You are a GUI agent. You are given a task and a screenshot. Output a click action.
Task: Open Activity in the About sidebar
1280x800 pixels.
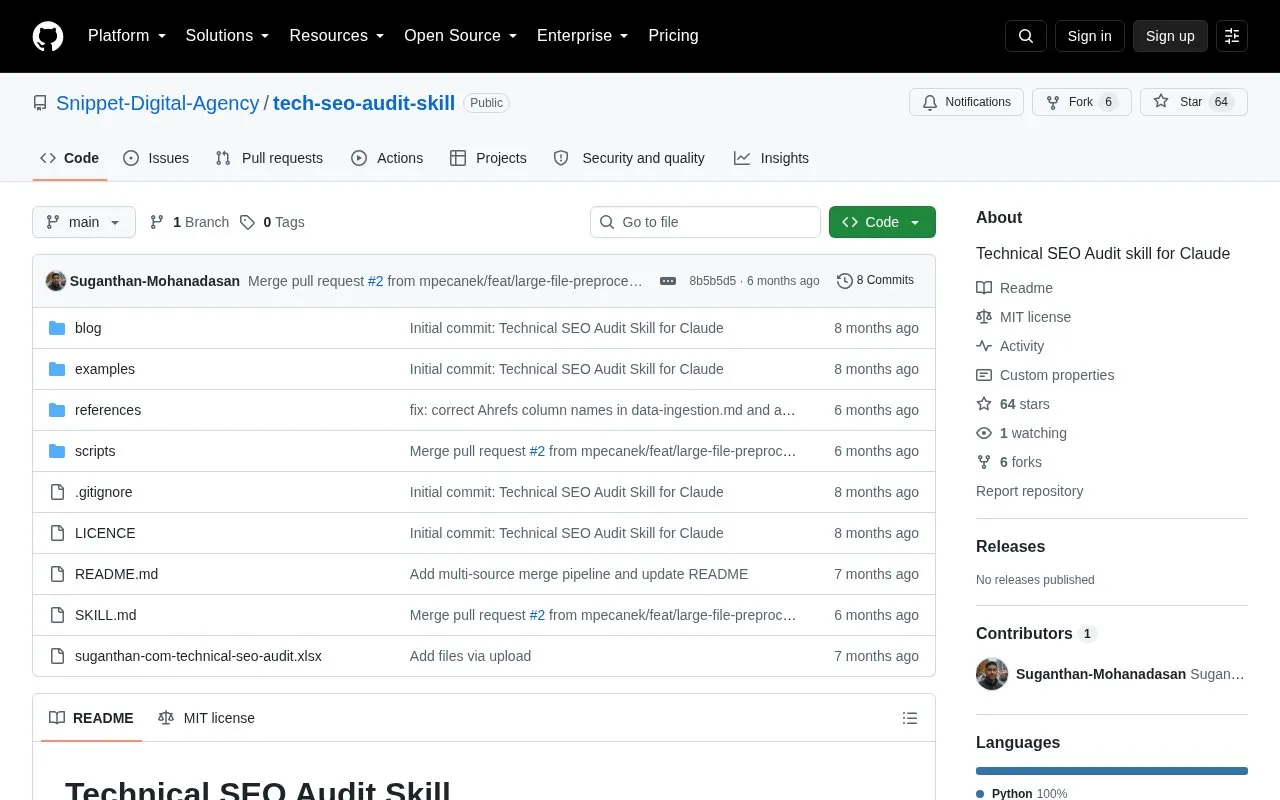coord(1010,346)
